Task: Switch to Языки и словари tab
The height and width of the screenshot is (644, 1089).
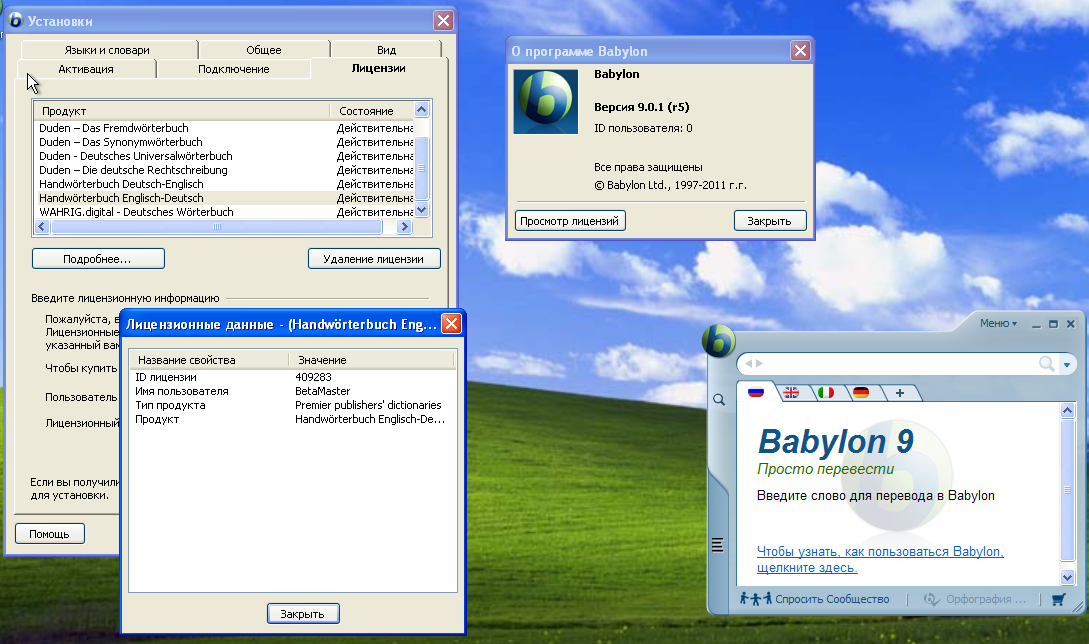Action: (108, 50)
